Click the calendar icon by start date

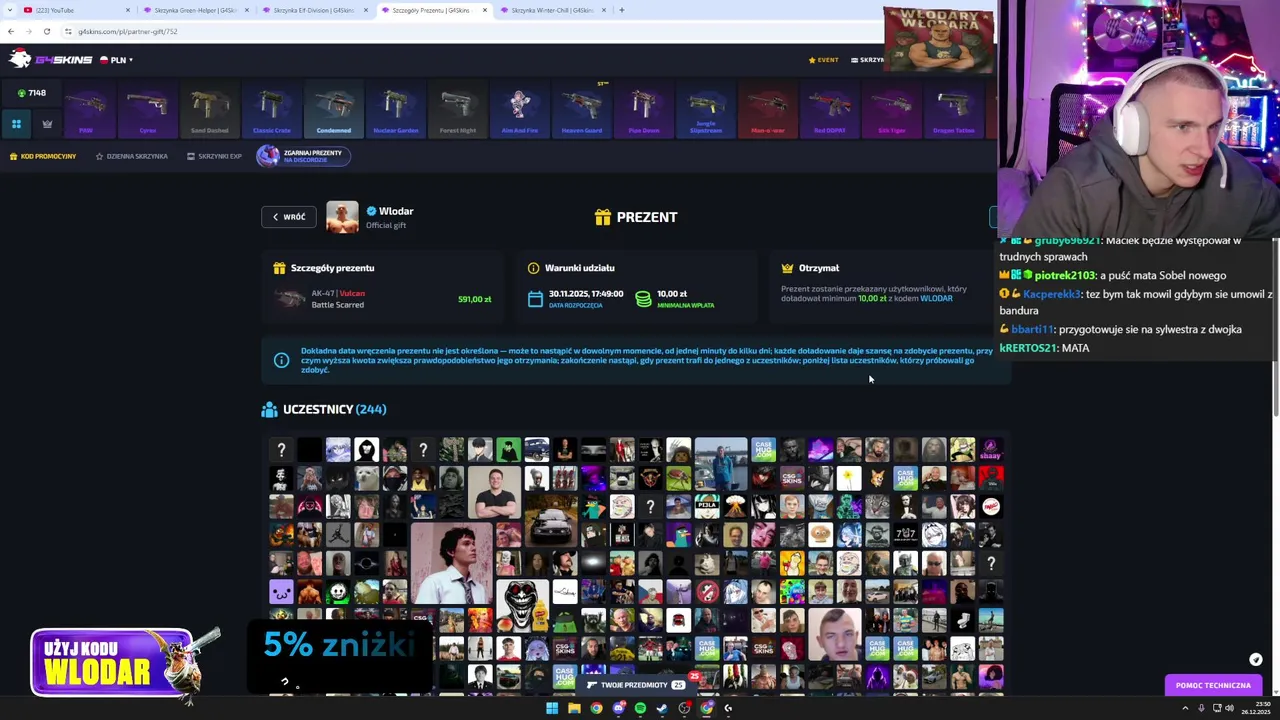click(535, 299)
